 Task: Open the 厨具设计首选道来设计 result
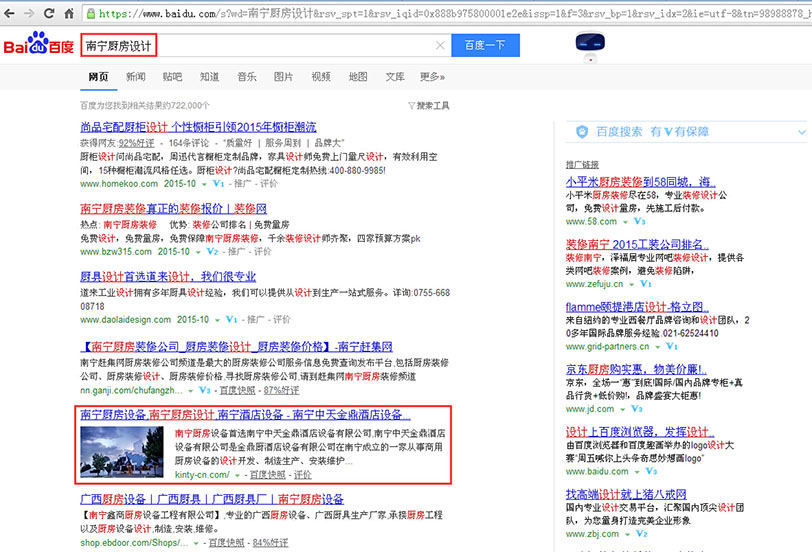click(x=168, y=277)
